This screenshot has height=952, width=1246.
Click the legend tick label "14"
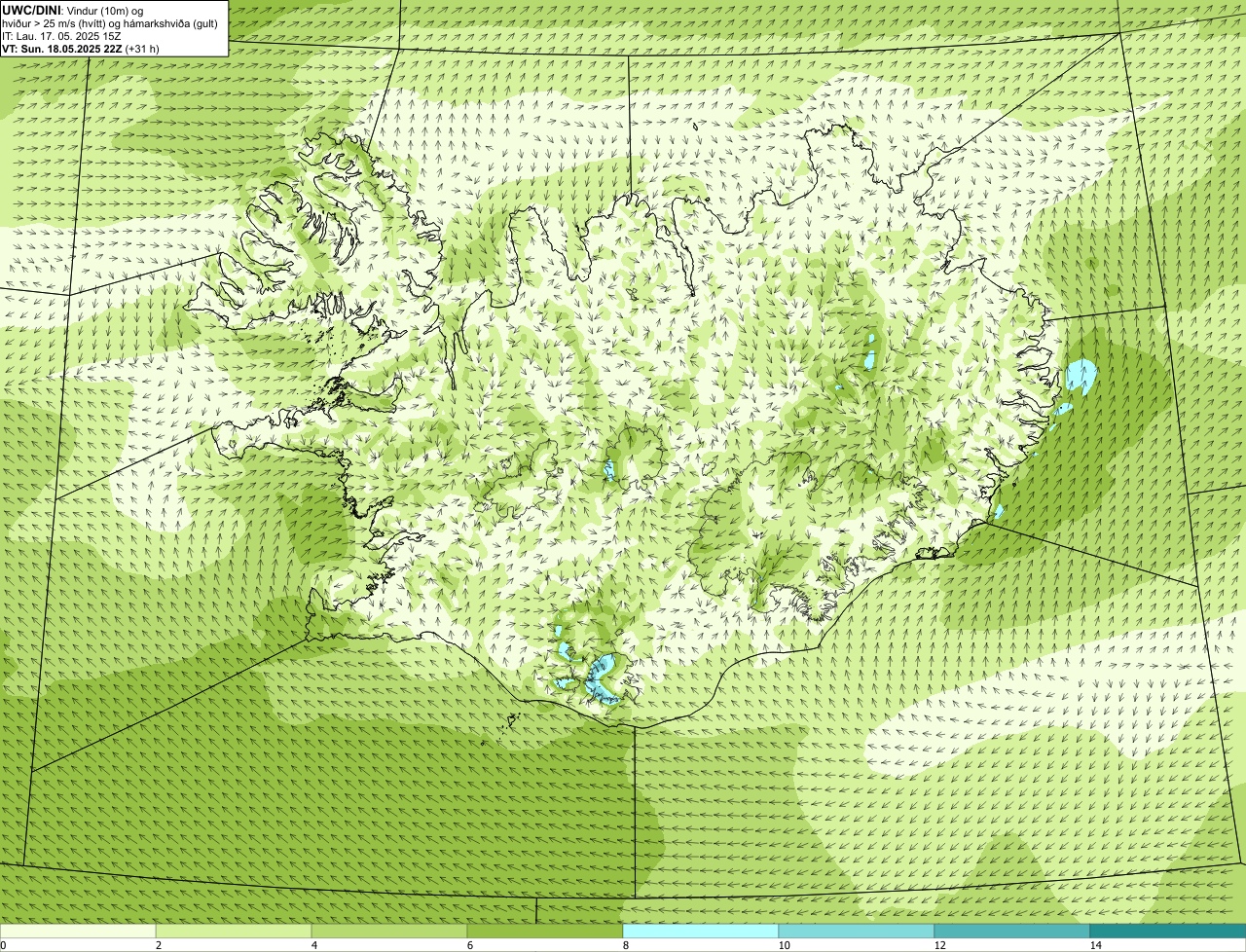click(1095, 945)
